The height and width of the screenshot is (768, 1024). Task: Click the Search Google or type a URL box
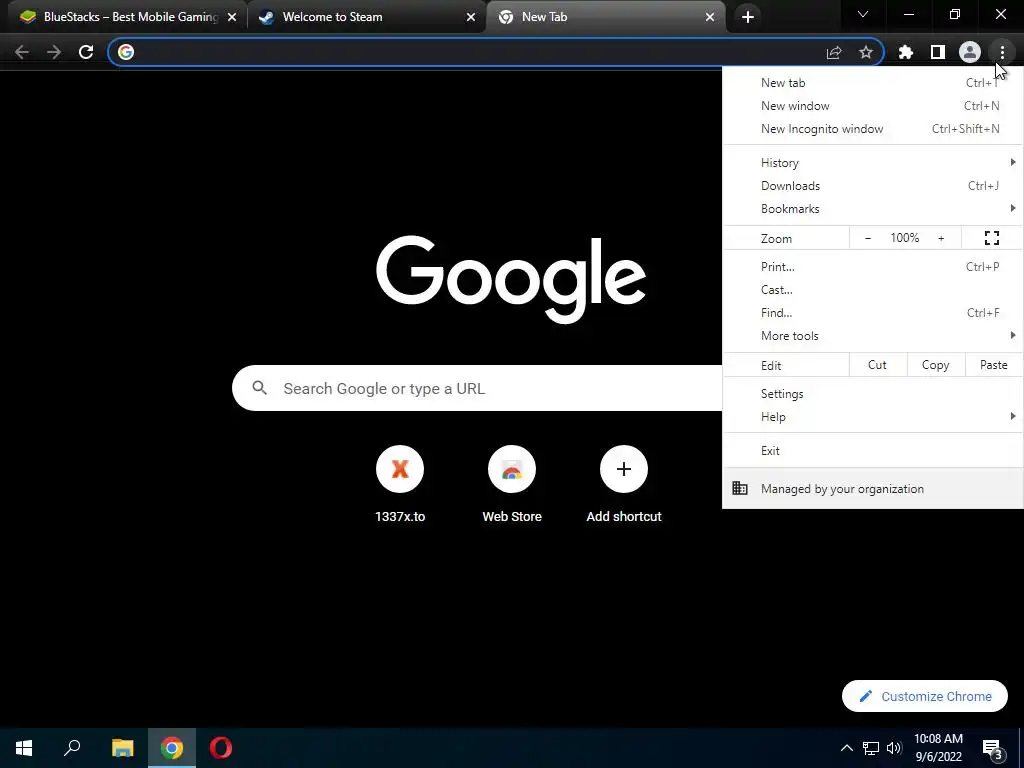click(x=477, y=389)
